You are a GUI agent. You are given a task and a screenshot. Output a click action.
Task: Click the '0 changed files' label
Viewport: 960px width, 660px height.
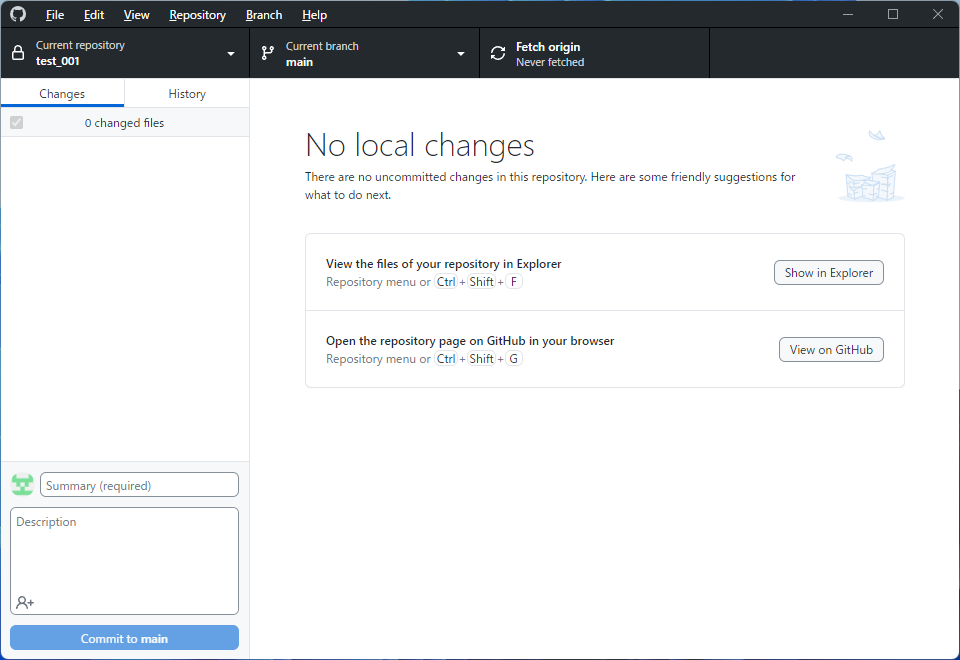[124, 122]
